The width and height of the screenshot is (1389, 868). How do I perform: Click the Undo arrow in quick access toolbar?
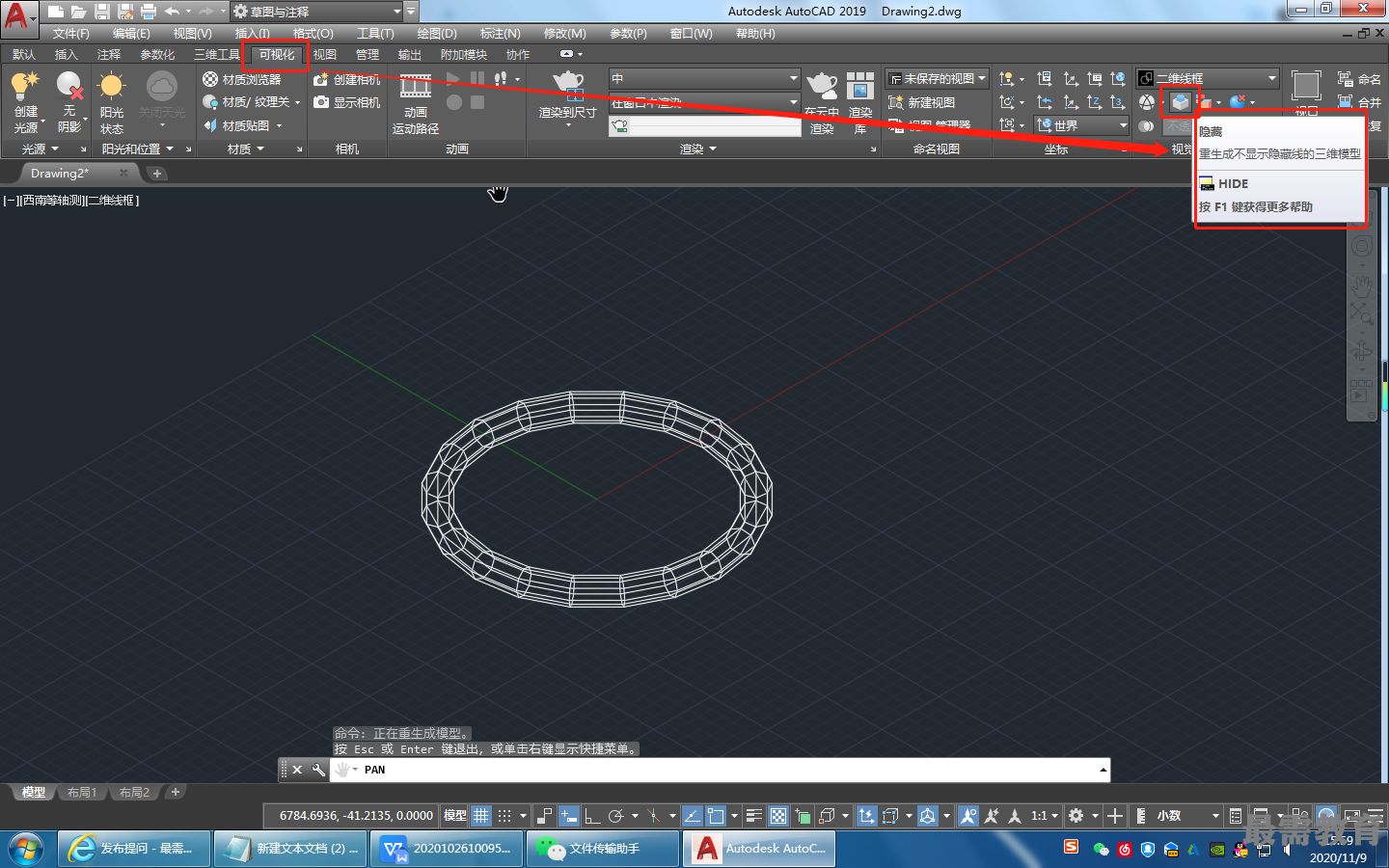172,12
